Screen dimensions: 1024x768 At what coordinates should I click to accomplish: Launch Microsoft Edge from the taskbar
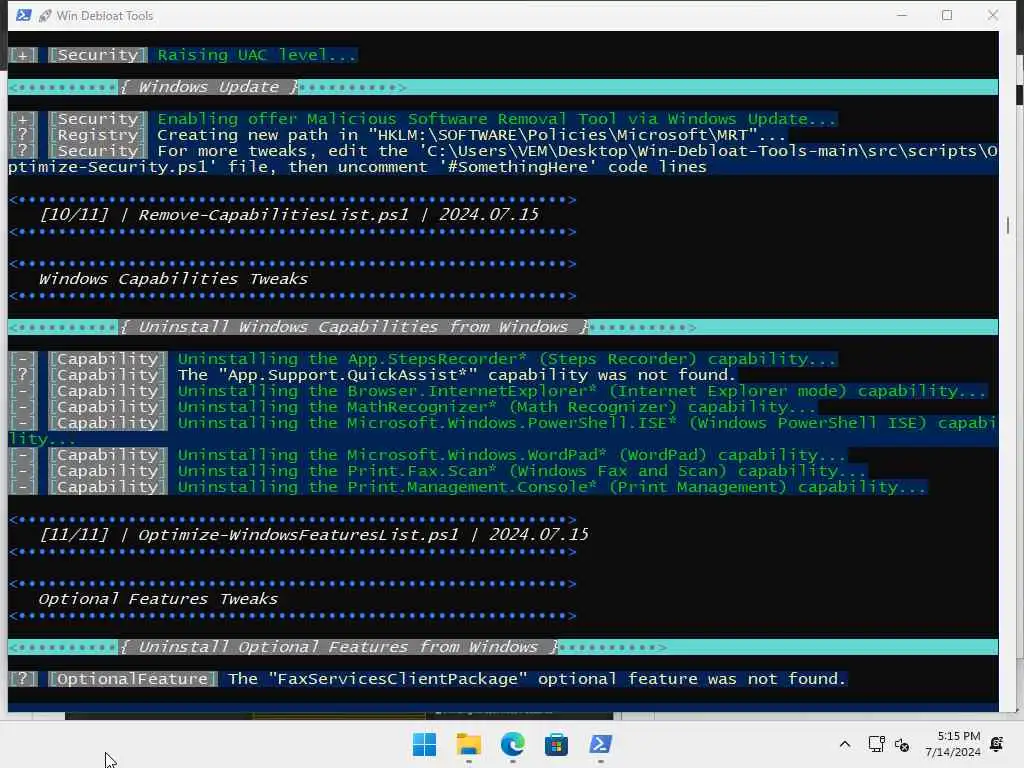[x=513, y=744]
